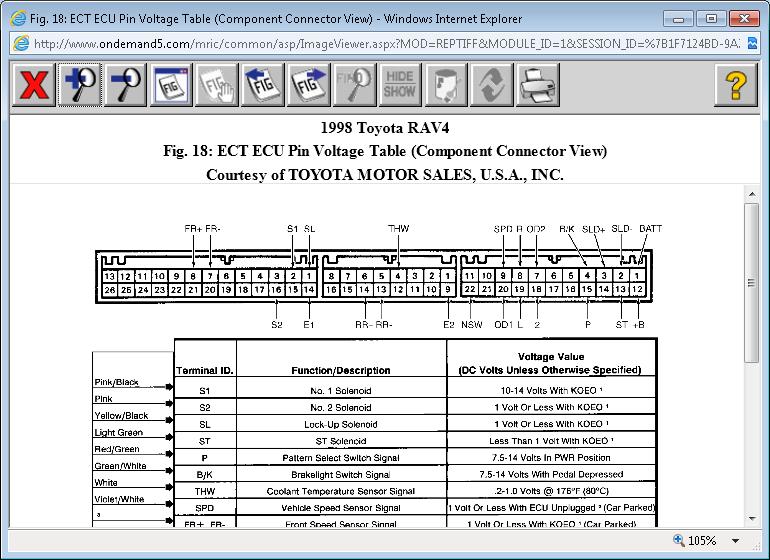Click 'Coolant Temperature Sensor Signal' cell

(x=341, y=491)
